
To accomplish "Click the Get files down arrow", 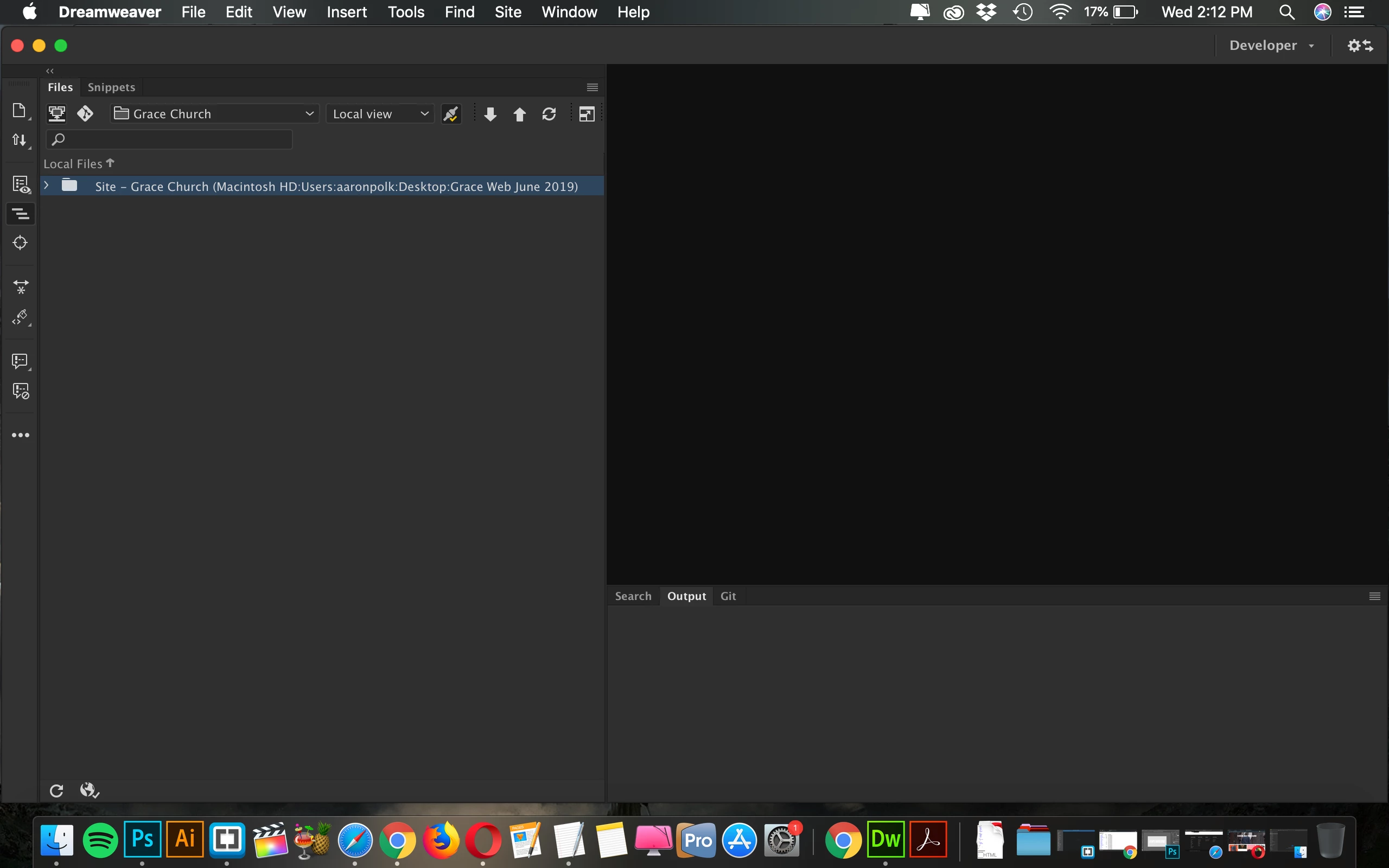I will 489,114.
